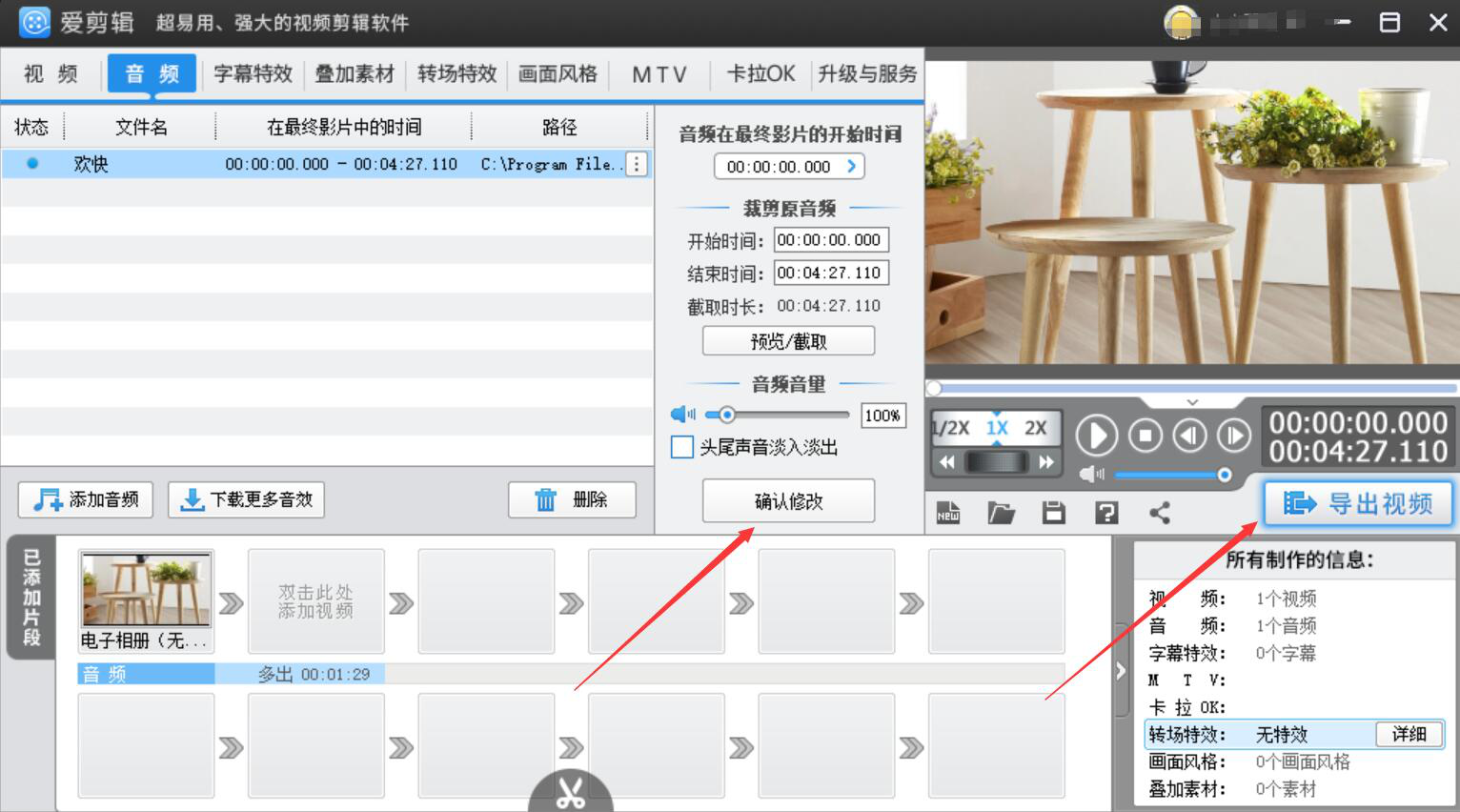The image size is (1460, 812).
Task: Click the 音频 track label bar
Action: coord(146,674)
